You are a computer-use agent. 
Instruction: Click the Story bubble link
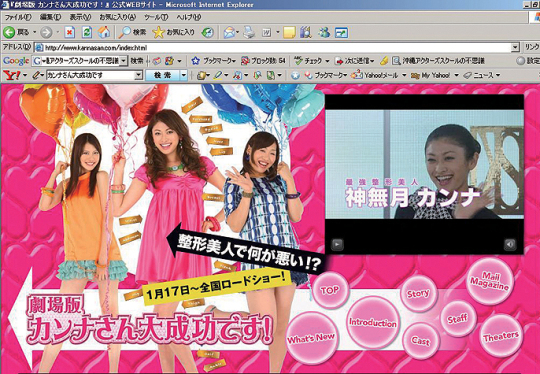tap(418, 293)
